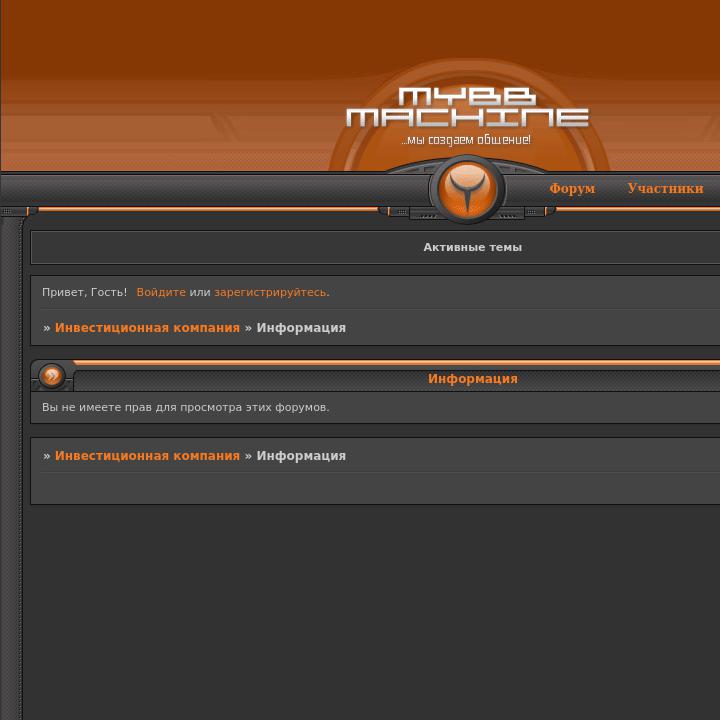Click the orange arrow icon beside Информация header
Viewport: 720px width, 720px height.
[x=51, y=376]
